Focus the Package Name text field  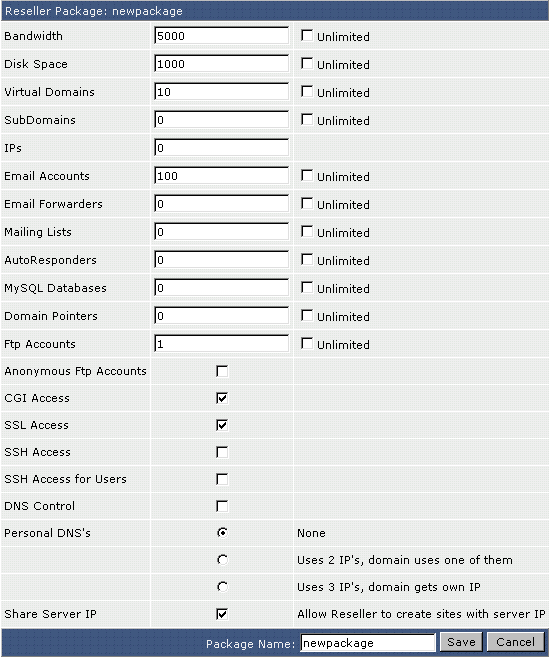pos(368,643)
